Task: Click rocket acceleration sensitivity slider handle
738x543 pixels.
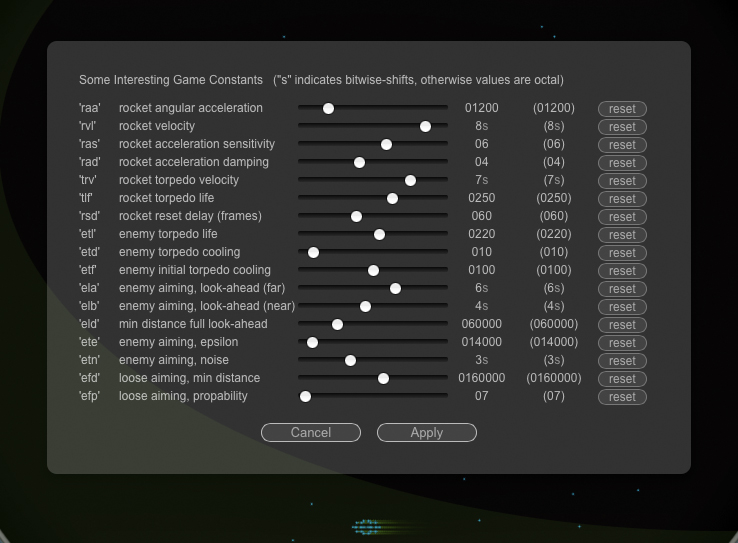Action: (x=386, y=144)
